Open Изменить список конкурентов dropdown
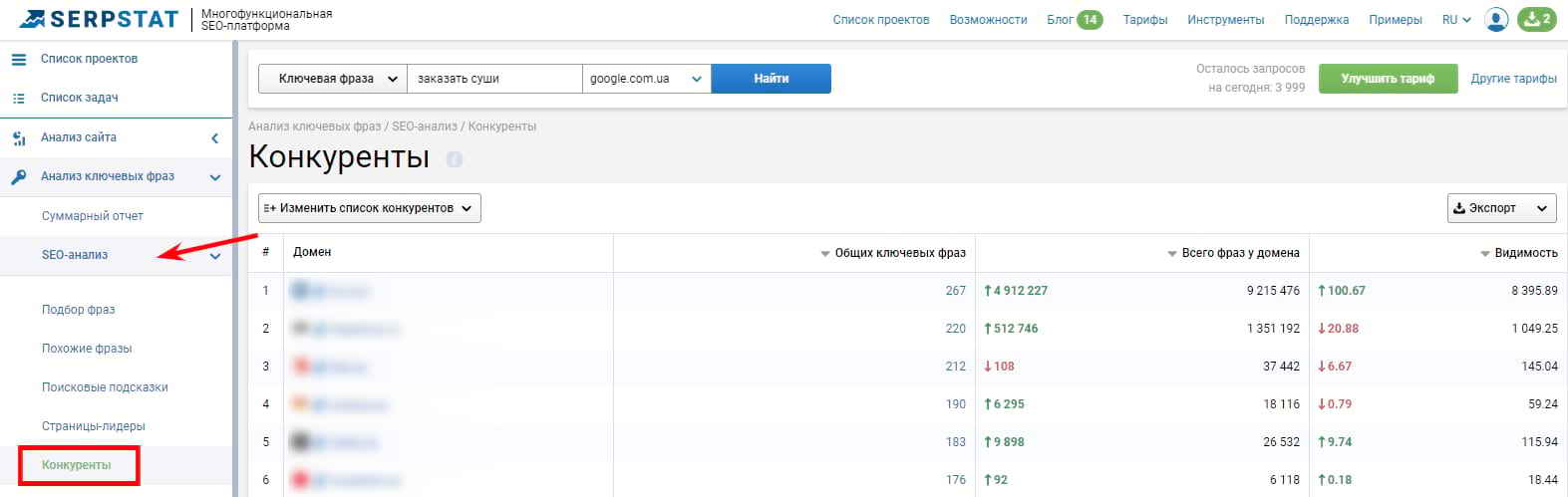This screenshot has height=497, width=1568. [x=370, y=208]
